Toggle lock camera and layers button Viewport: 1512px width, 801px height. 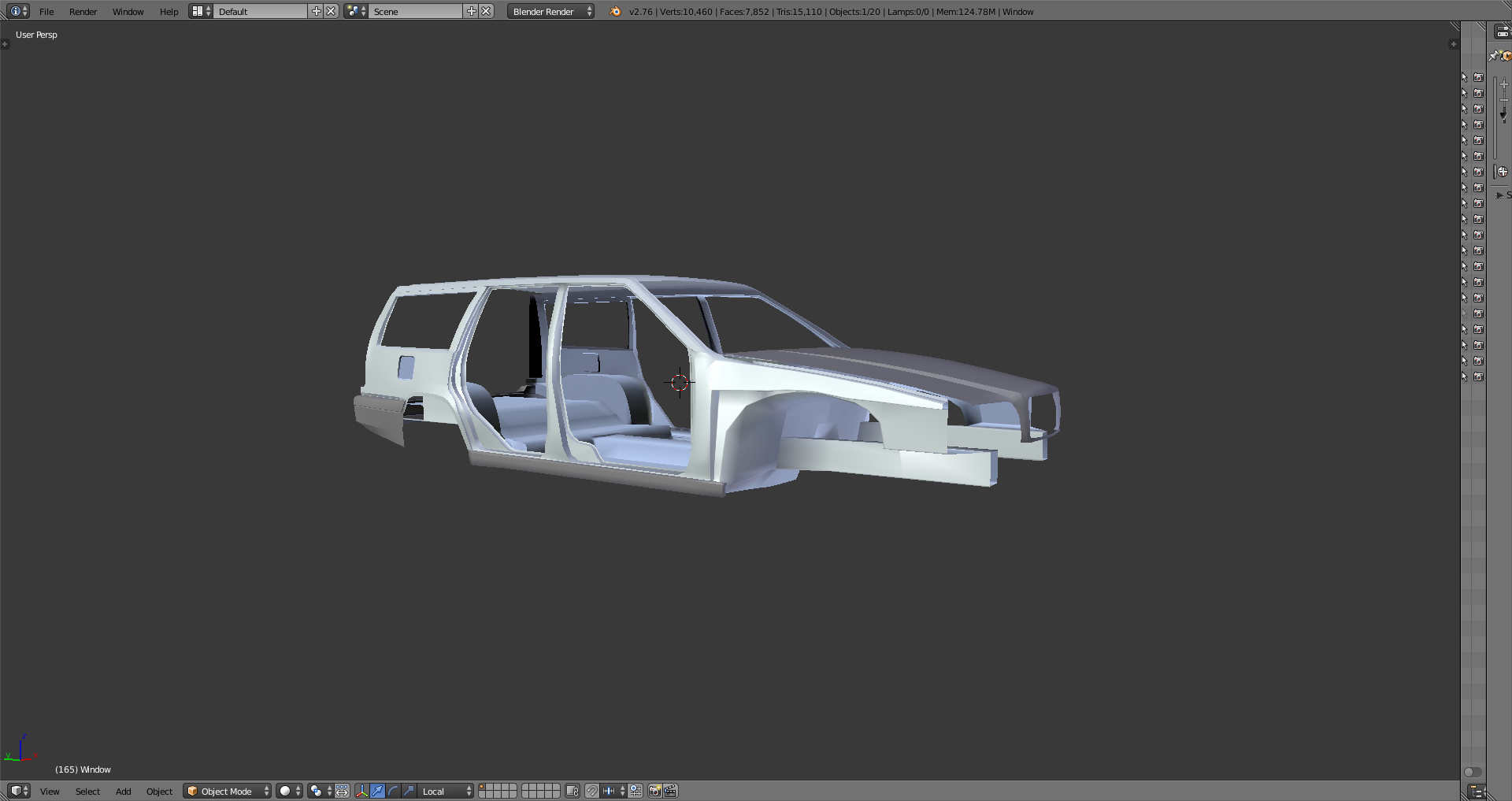point(573,791)
